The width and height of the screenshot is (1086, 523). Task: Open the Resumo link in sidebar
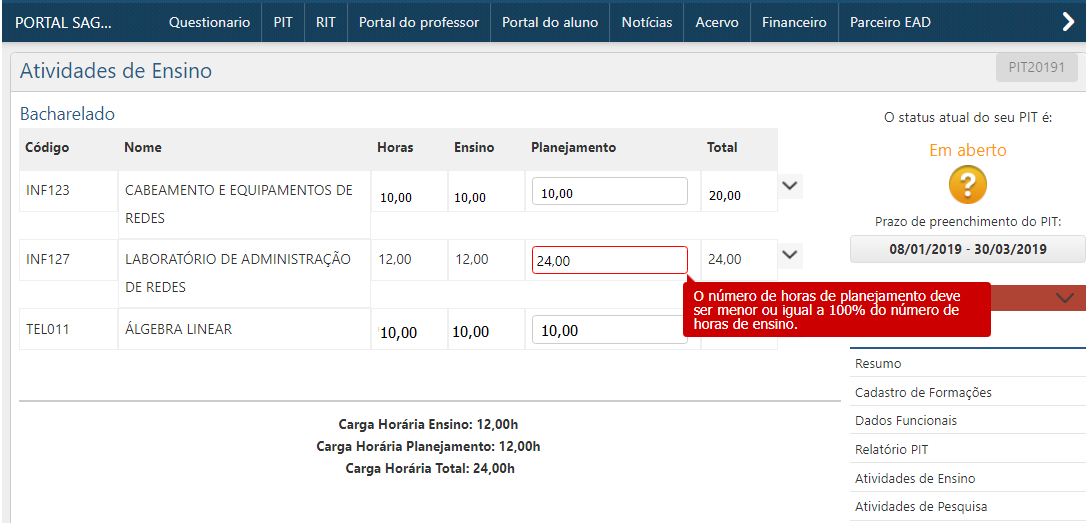point(878,364)
